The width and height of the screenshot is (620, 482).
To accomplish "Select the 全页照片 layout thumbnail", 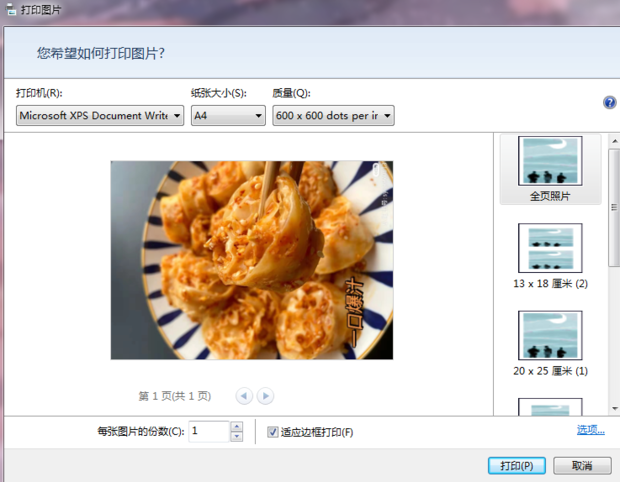I will click(550, 169).
